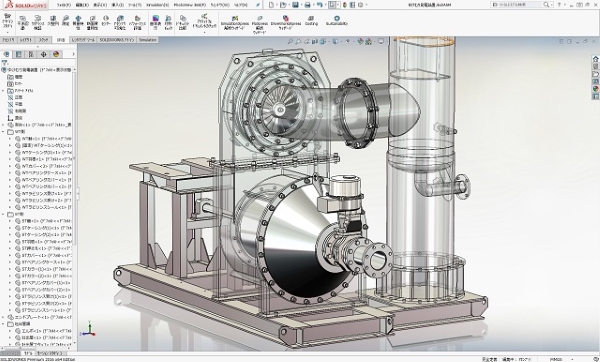The width and height of the screenshot is (600, 362).
Task: Open the Simulation menu in menu bar
Action: click(158, 5)
